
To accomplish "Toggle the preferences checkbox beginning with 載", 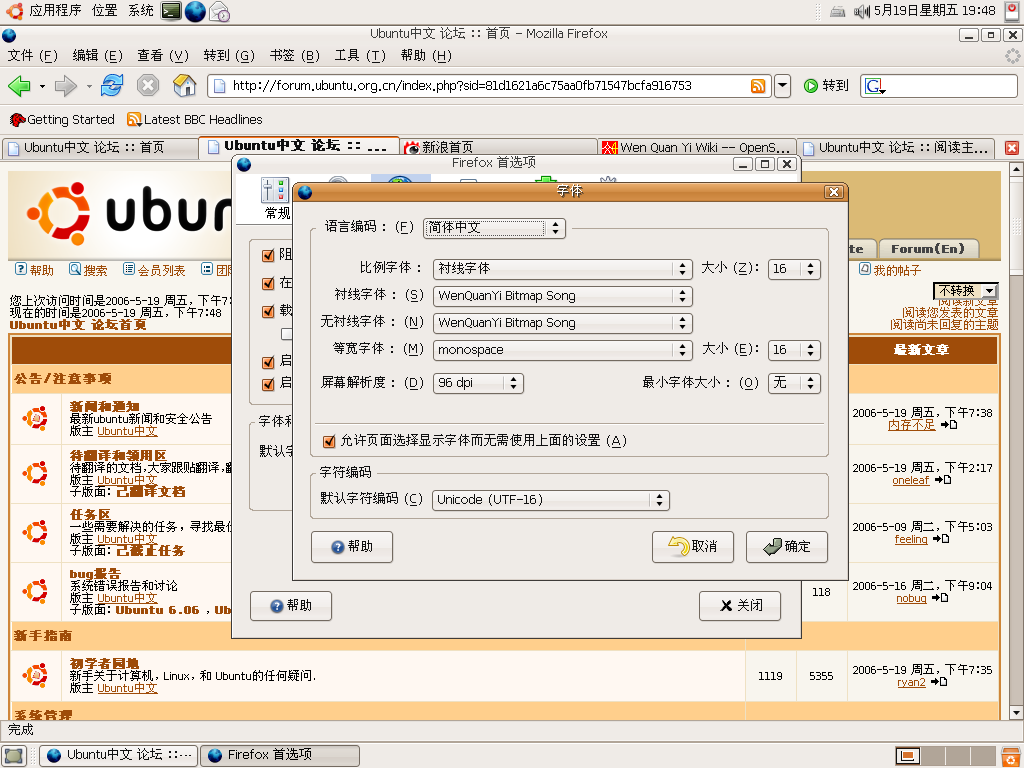I will [268, 312].
